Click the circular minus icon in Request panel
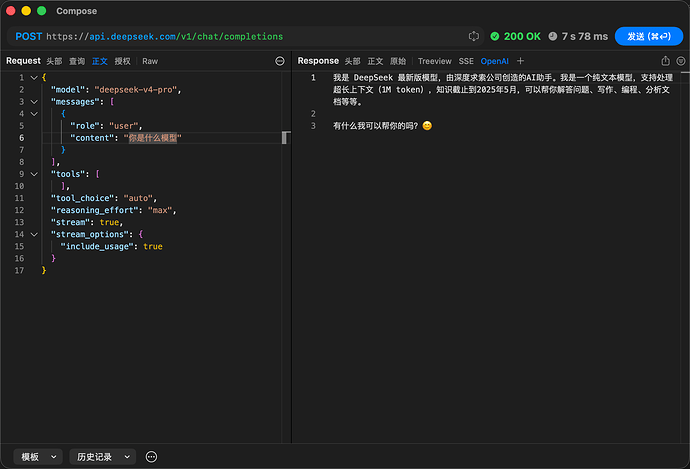 pyautogui.click(x=280, y=61)
